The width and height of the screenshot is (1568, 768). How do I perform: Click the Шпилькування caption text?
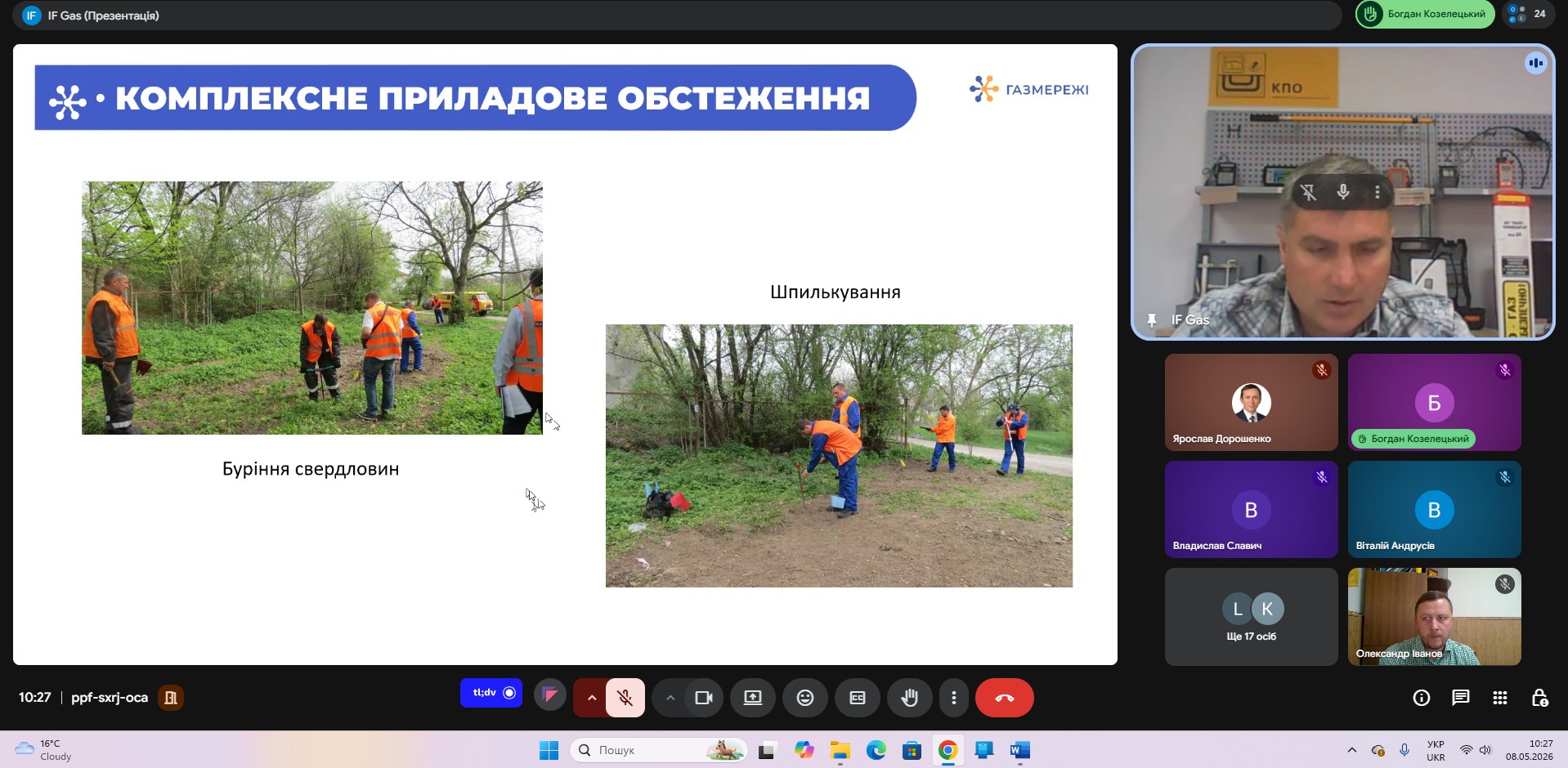[x=836, y=292]
